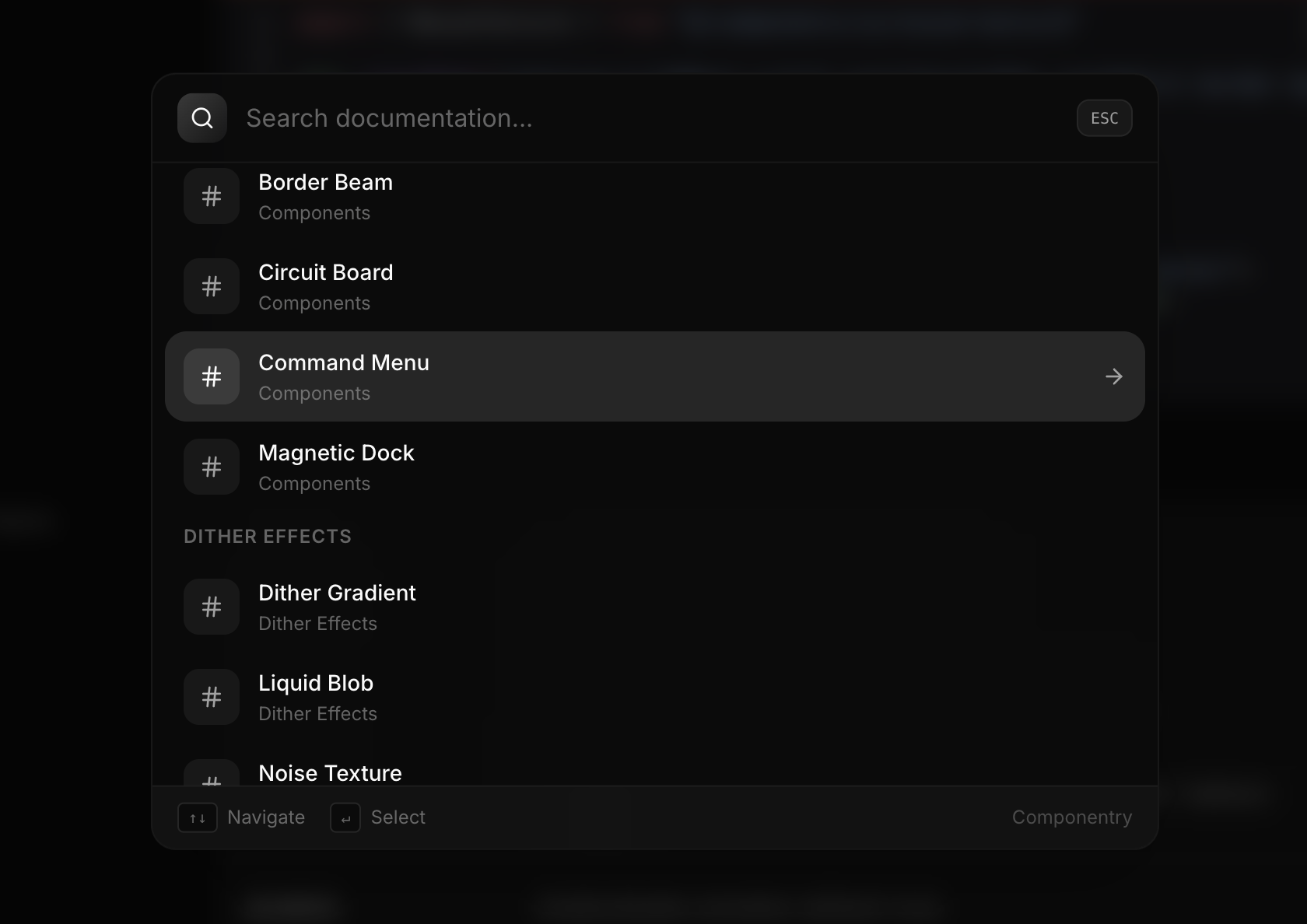Click the hash icon beside Border Beam
The height and width of the screenshot is (924, 1307).
pos(212,197)
